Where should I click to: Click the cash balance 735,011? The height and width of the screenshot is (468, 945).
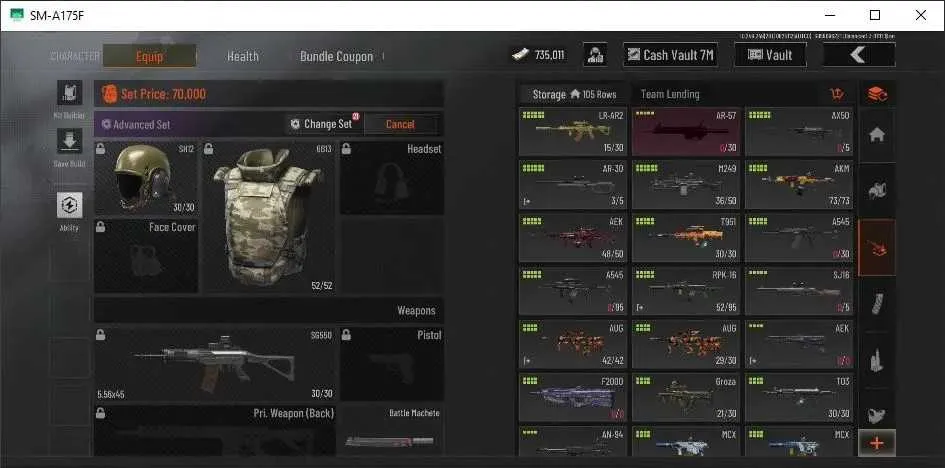[x=538, y=55]
